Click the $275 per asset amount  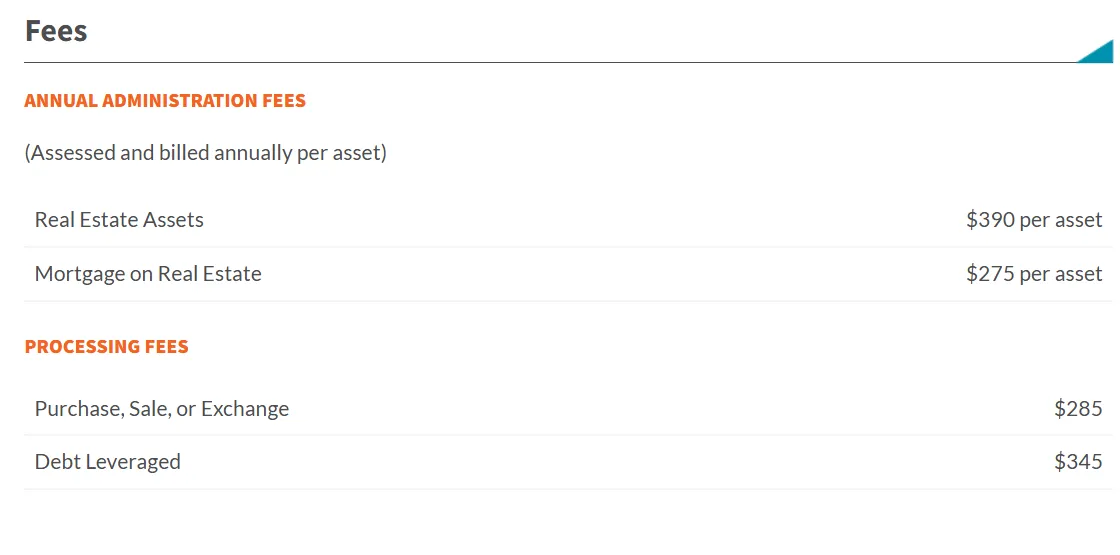[1034, 274]
